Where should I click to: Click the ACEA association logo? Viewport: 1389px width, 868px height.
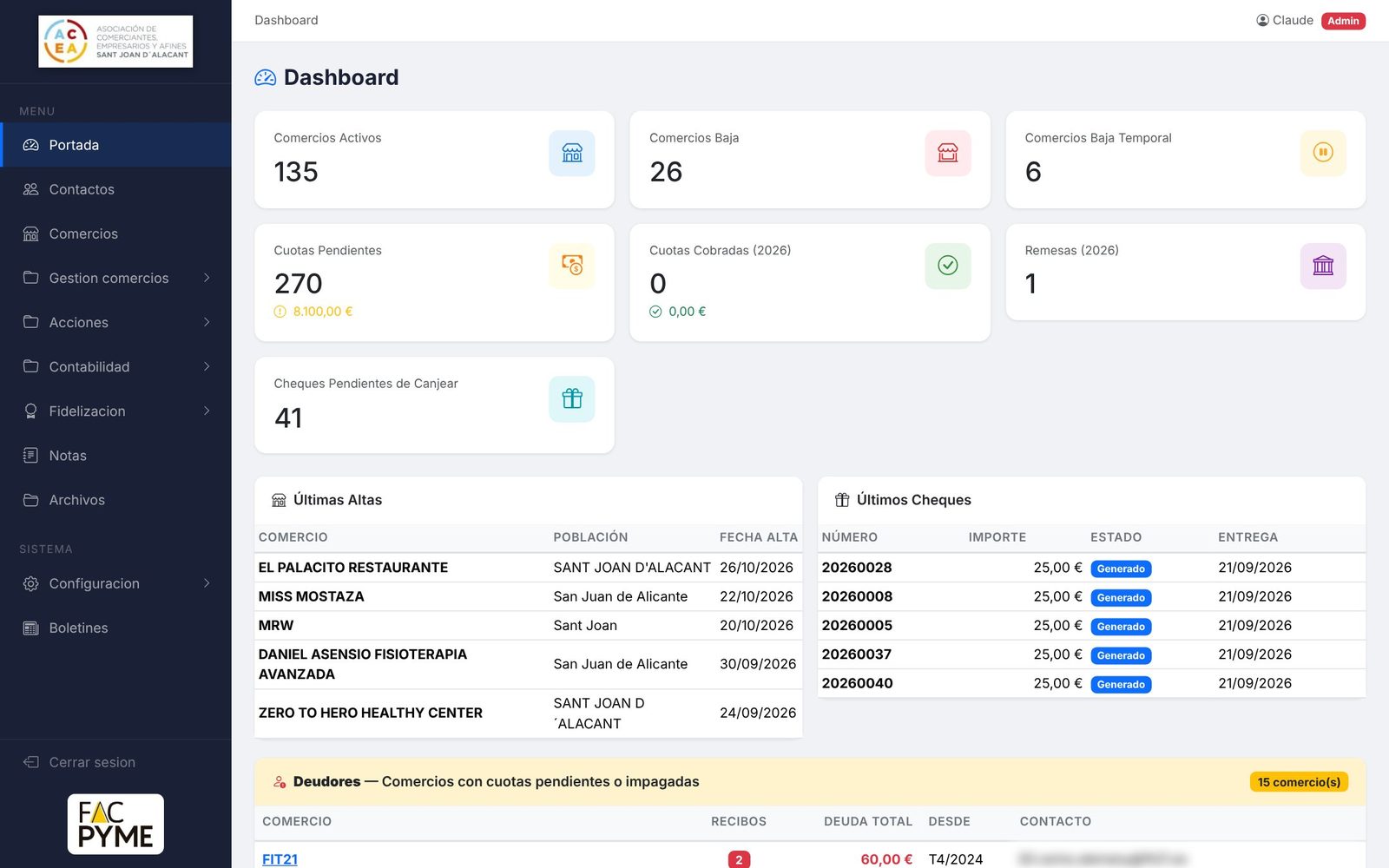[x=115, y=42]
